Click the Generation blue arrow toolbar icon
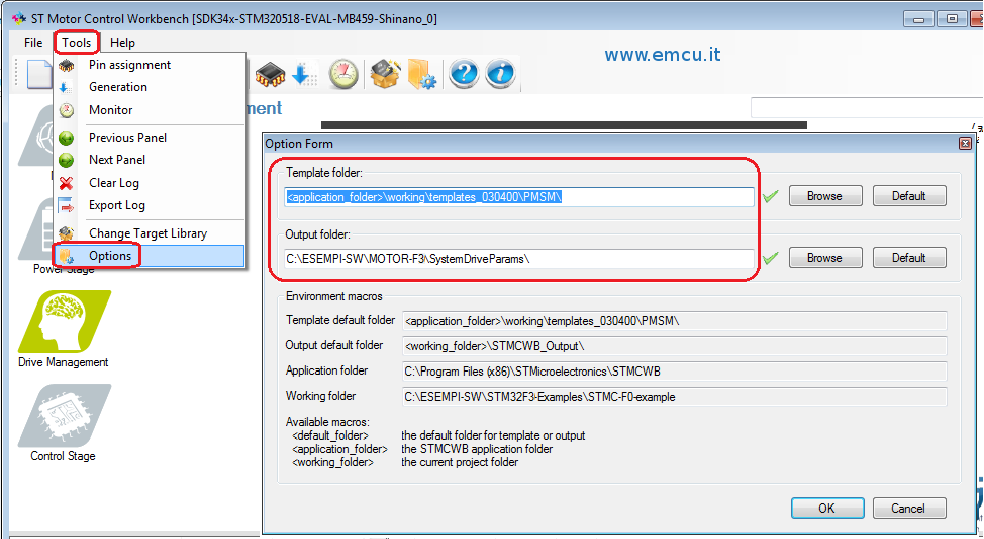This screenshot has height=539, width=984. pos(304,75)
